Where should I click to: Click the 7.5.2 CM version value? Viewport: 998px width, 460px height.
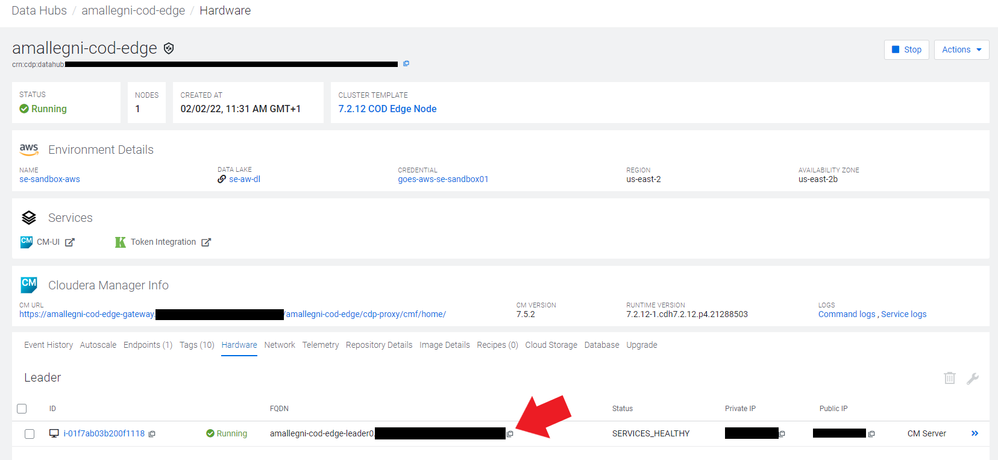point(526,314)
